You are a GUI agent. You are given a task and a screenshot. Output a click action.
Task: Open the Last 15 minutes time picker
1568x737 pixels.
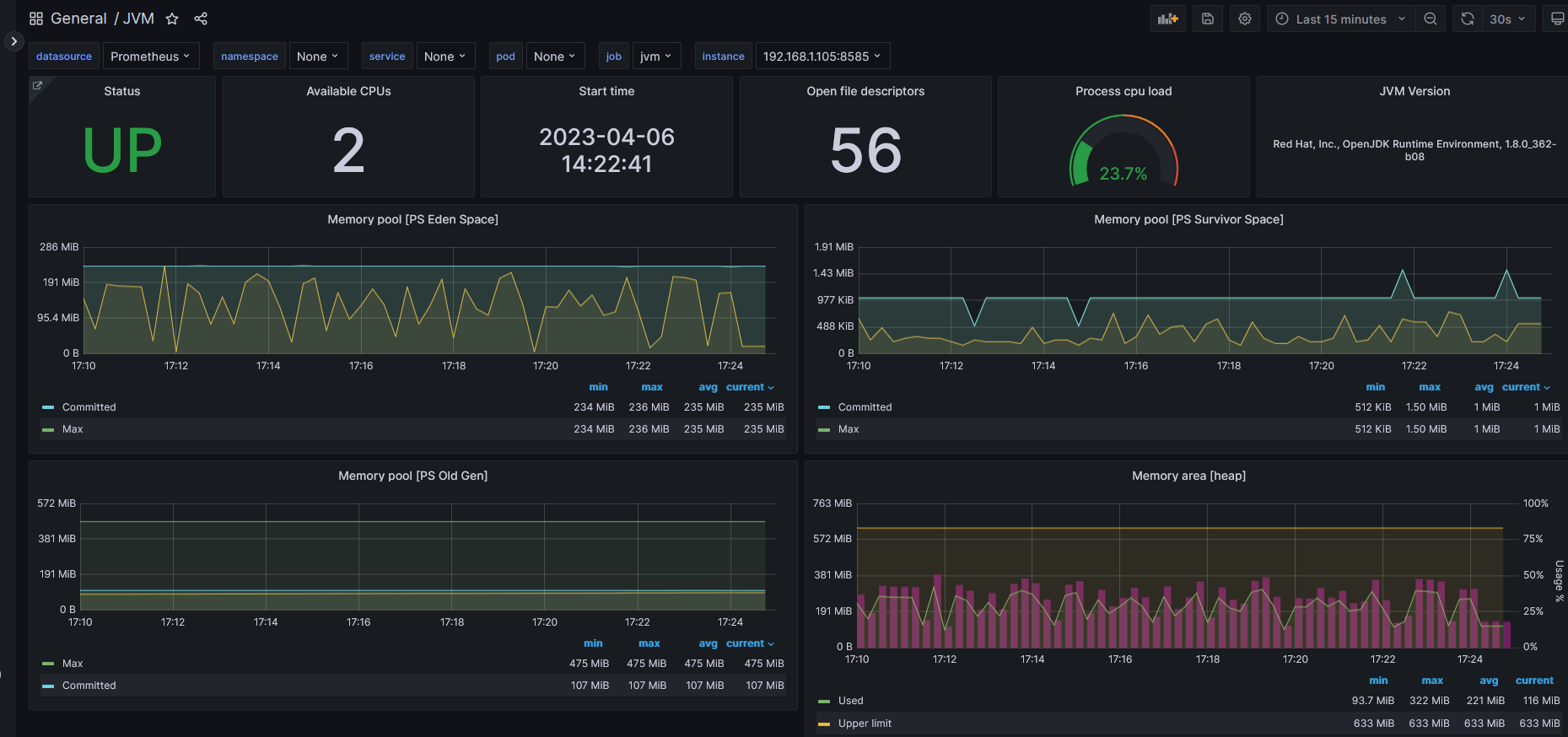[x=1341, y=19]
